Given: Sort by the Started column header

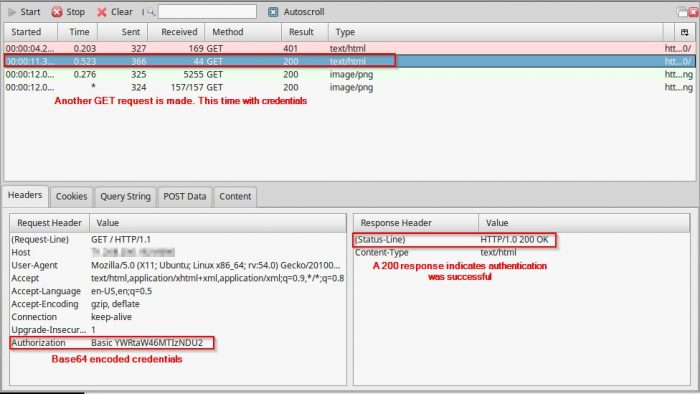Looking at the screenshot, I should tap(31, 32).
